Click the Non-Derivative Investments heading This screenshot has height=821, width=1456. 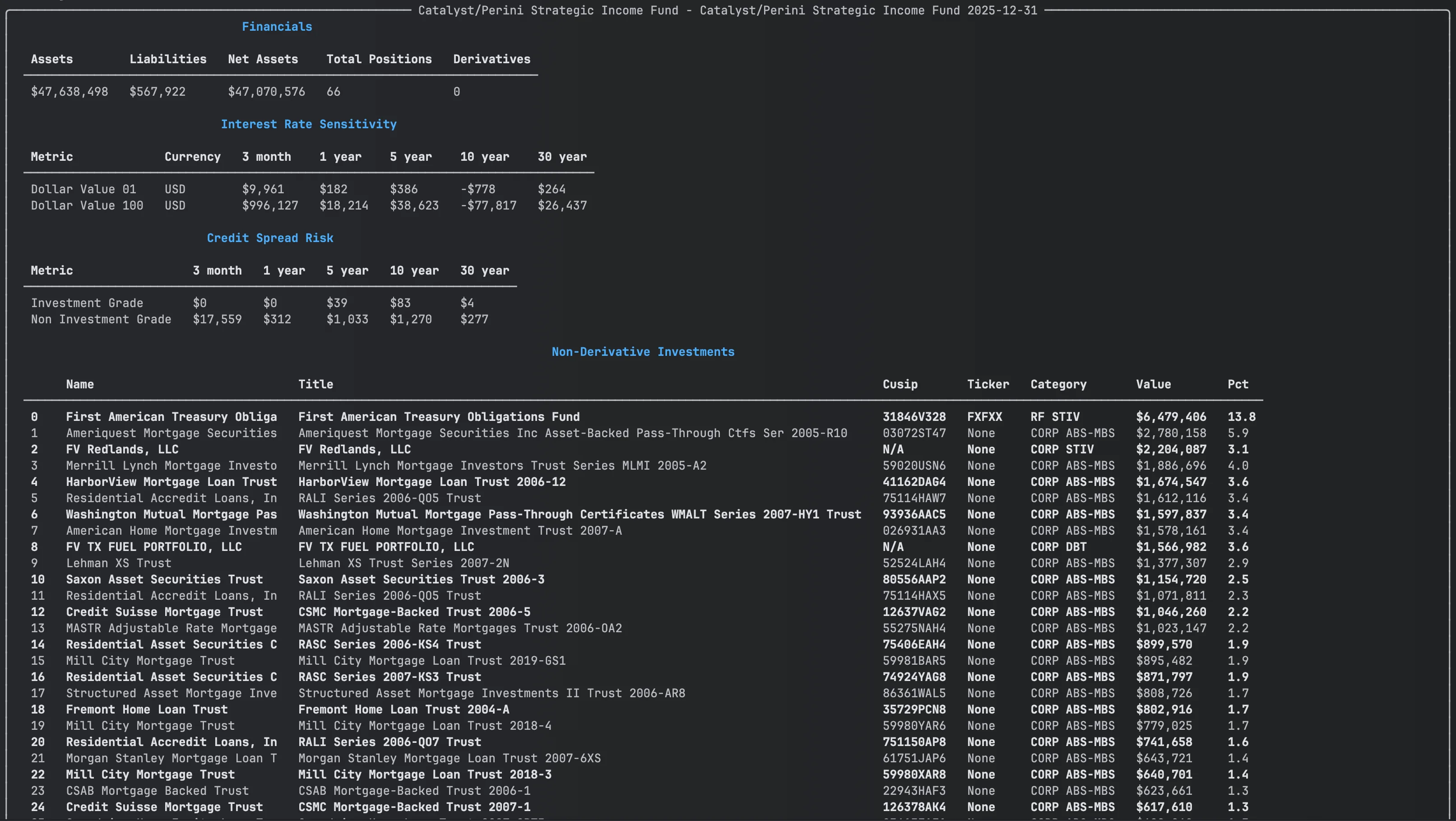point(643,352)
